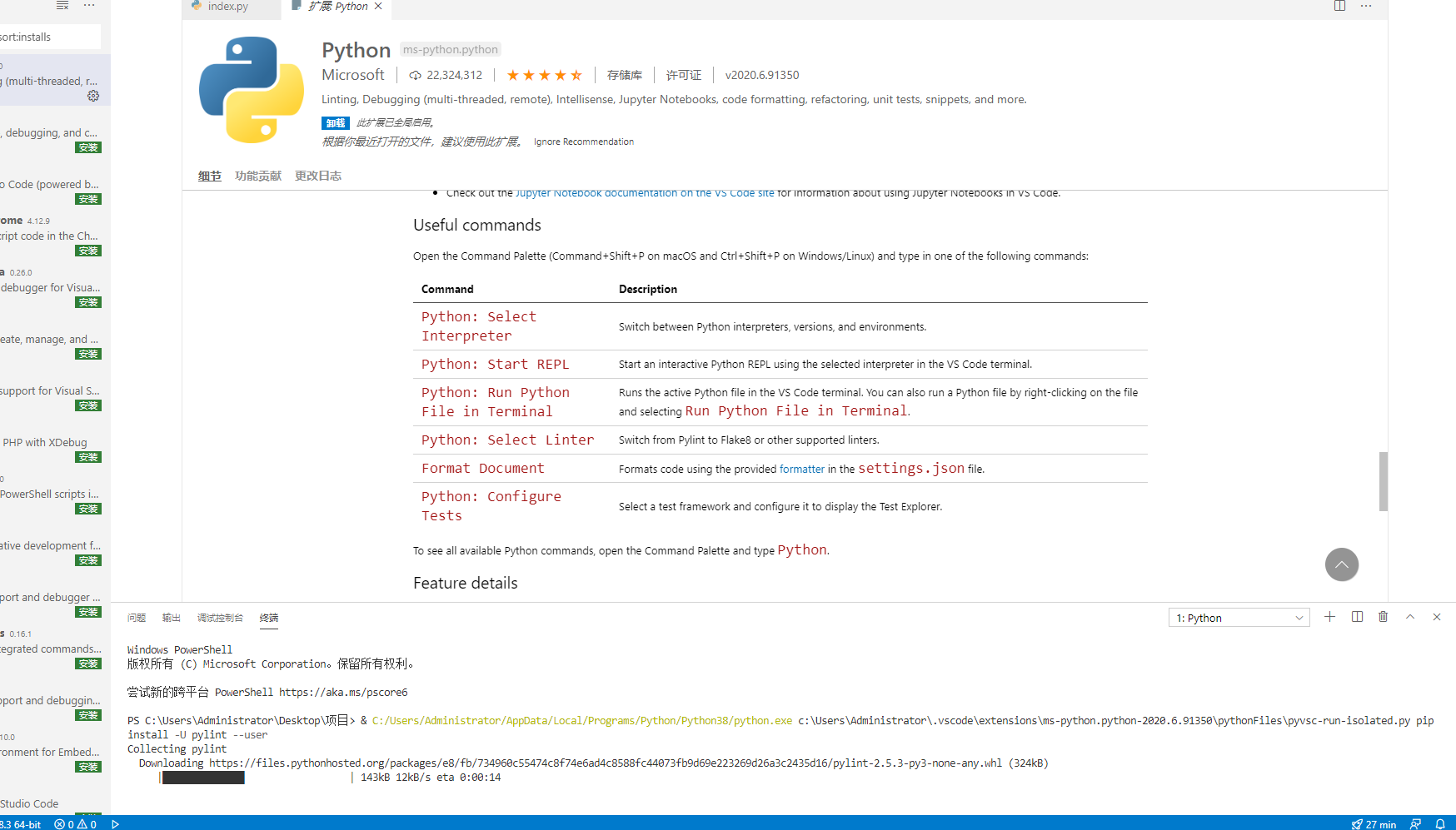Click scroll-to-top round arrow button
This screenshot has width=1456, height=830.
[1341, 564]
